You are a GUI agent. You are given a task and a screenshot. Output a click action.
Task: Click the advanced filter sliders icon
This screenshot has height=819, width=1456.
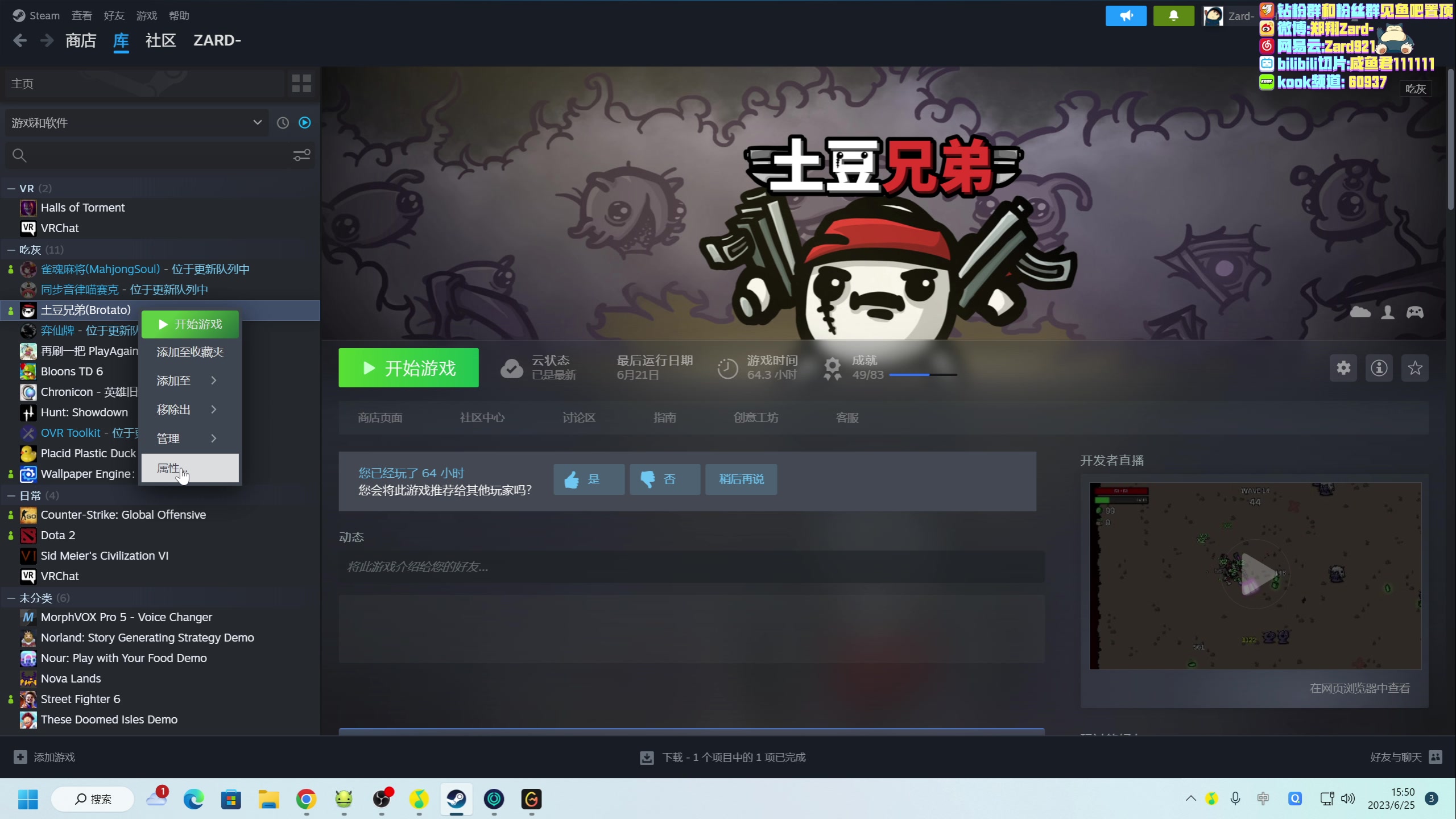301,155
